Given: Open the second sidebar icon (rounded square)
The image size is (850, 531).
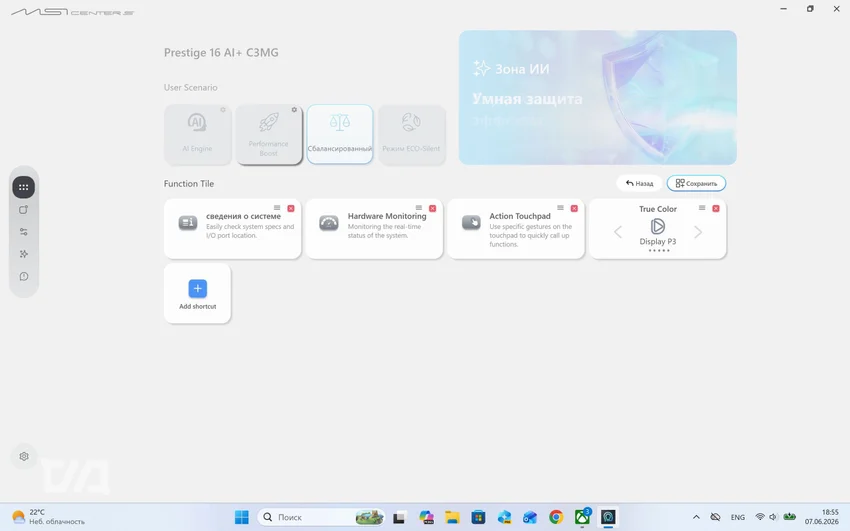Looking at the screenshot, I should 23,210.
